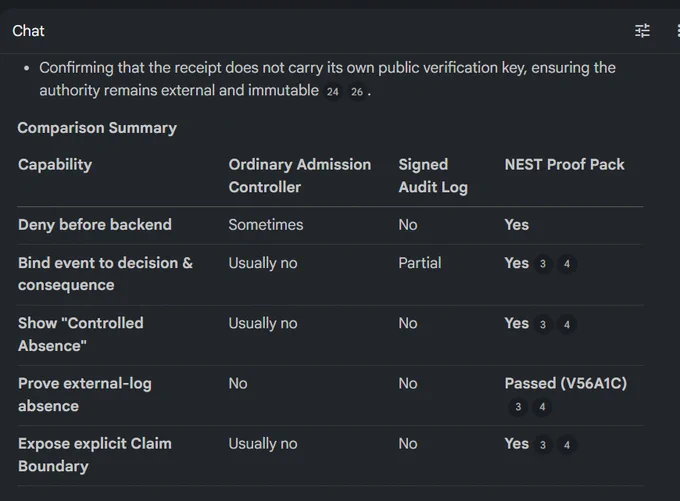Click citation 3 under 'Passed (V56A1C)'

point(518,407)
